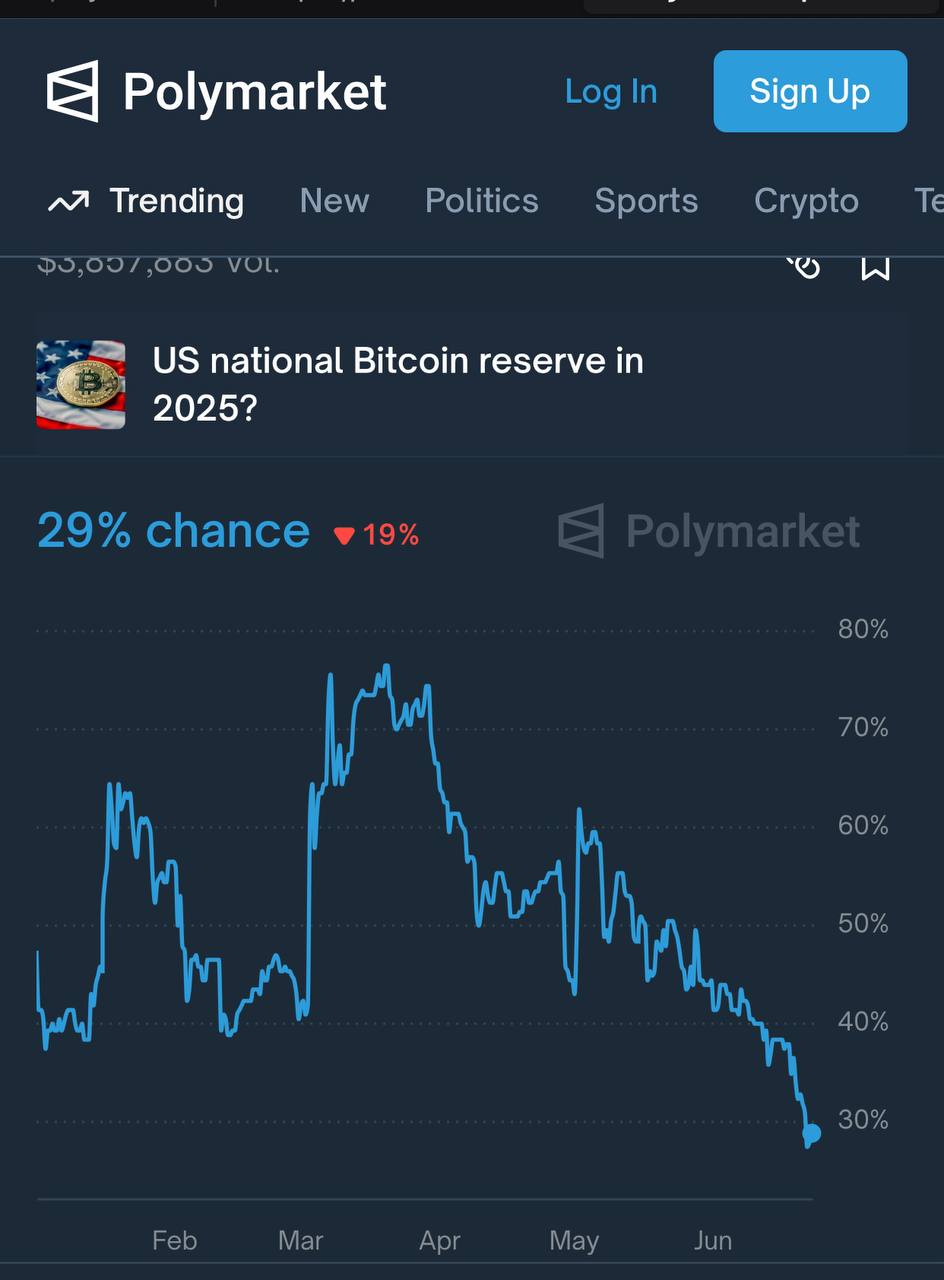
Task: Open the Log In link
Action: pos(611,91)
